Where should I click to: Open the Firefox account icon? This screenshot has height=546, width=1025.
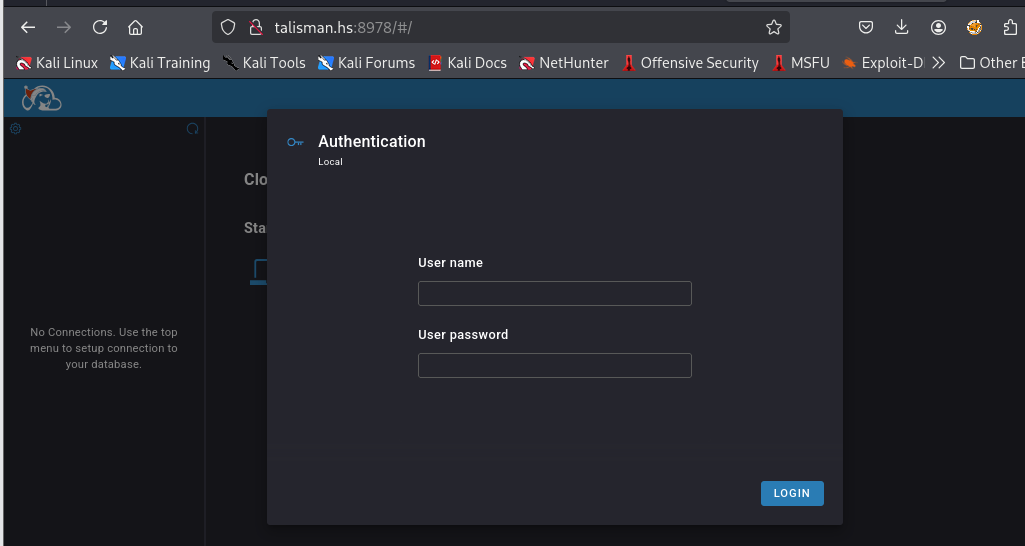(x=938, y=27)
